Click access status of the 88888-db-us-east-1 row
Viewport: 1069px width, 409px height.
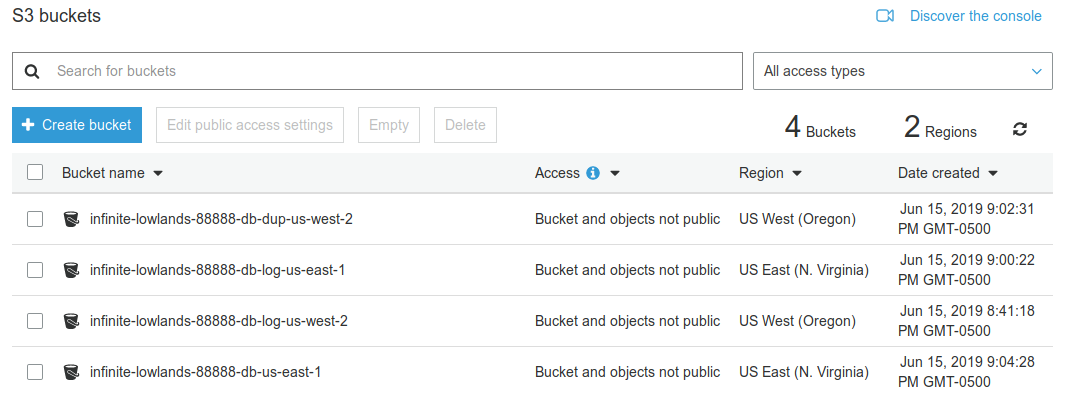click(627, 372)
